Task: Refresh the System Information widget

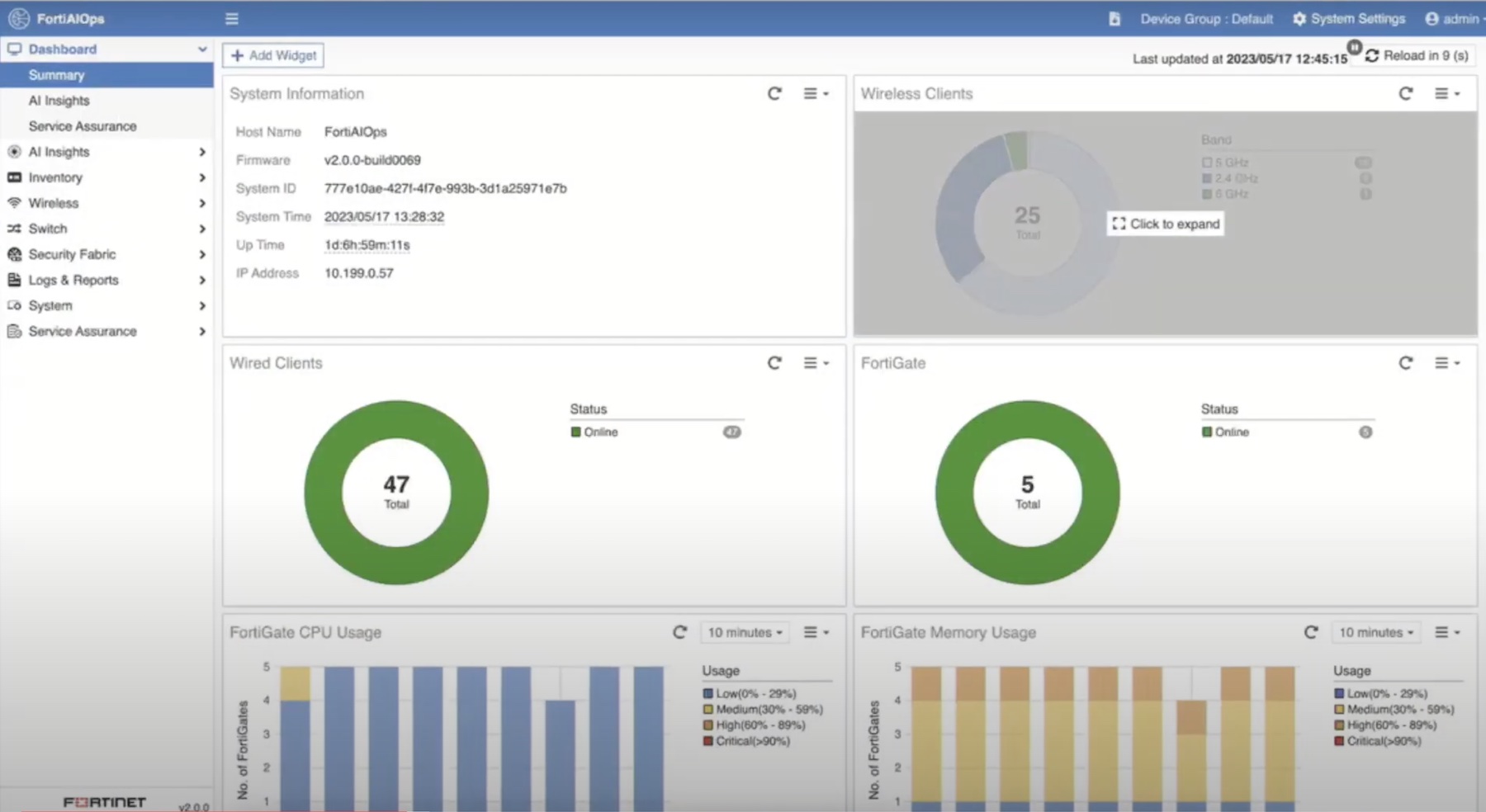Action: point(774,93)
